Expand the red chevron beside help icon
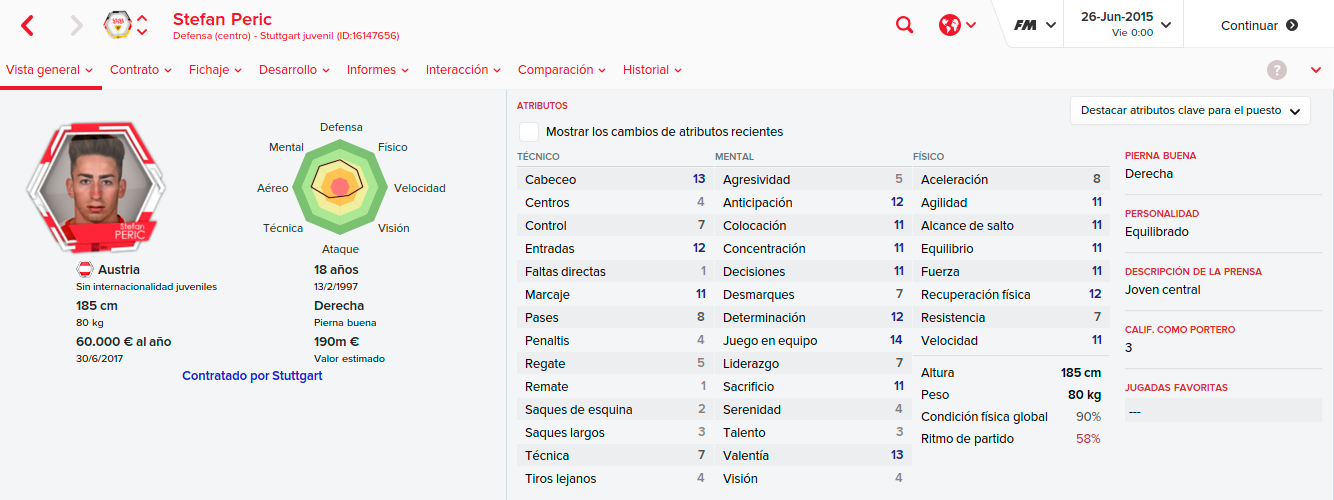This screenshot has width=1334, height=500. coord(1316,70)
